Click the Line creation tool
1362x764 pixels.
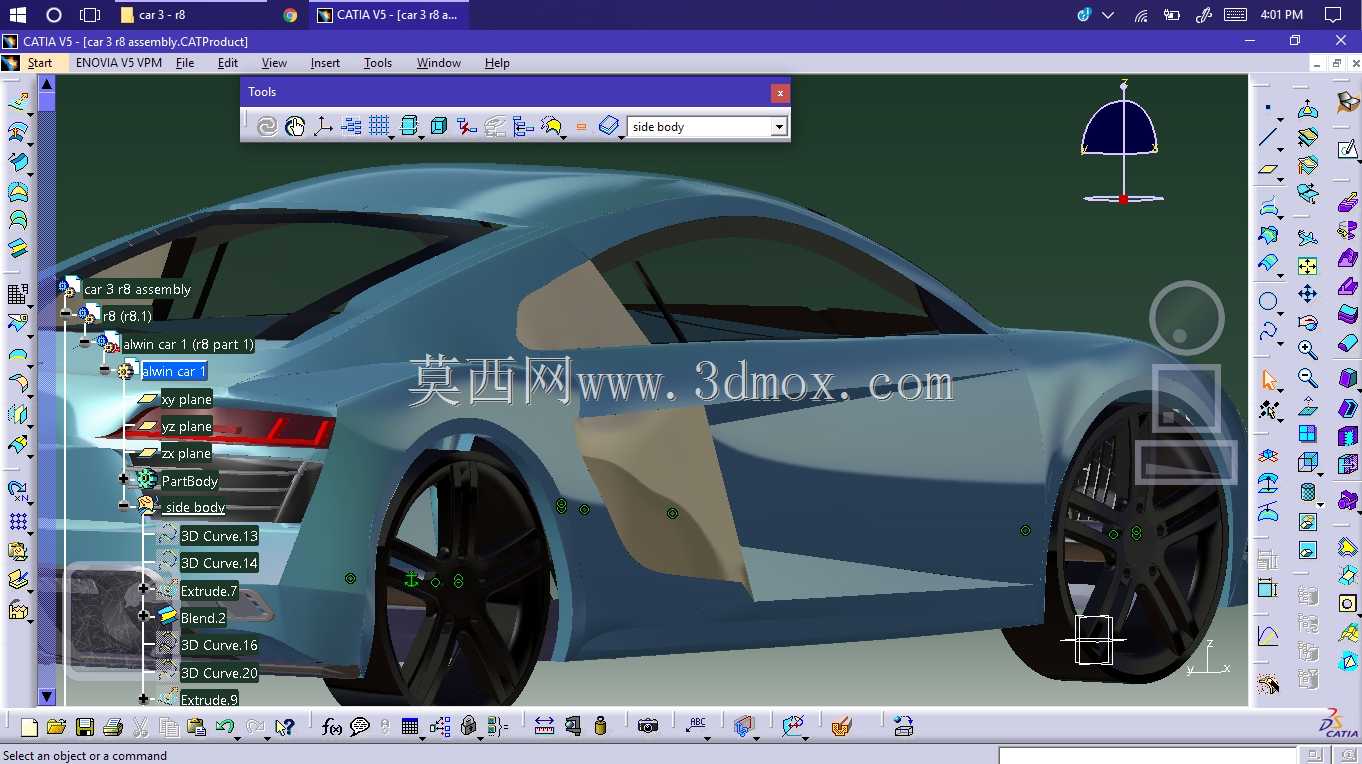(1269, 138)
